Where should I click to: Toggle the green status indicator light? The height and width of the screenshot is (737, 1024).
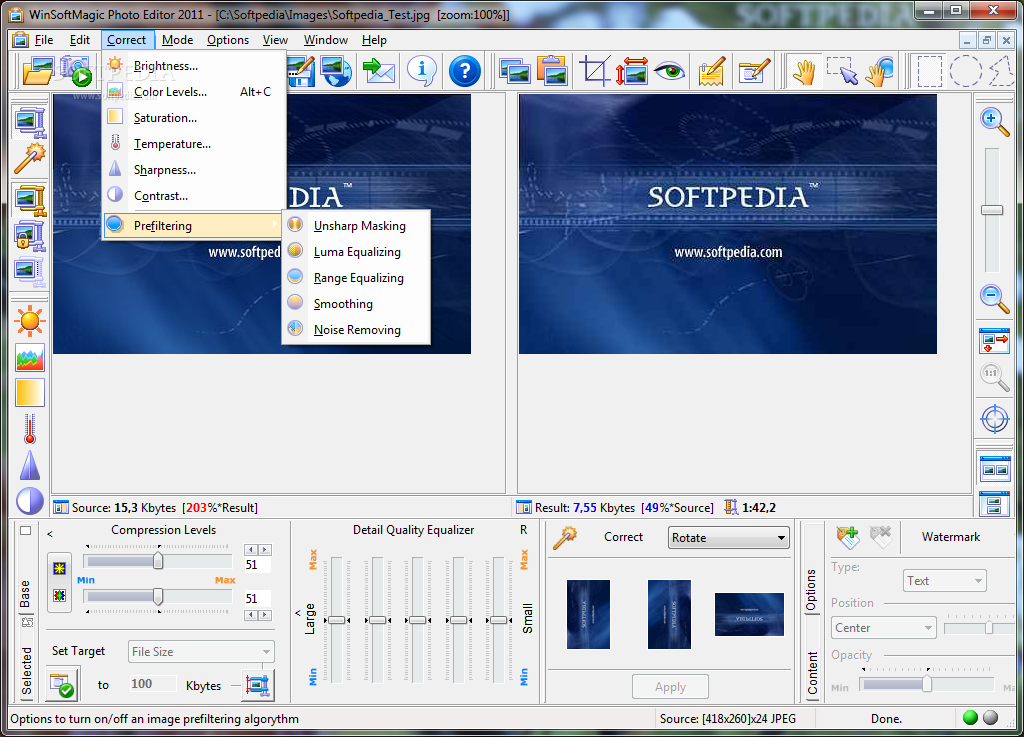tap(970, 717)
